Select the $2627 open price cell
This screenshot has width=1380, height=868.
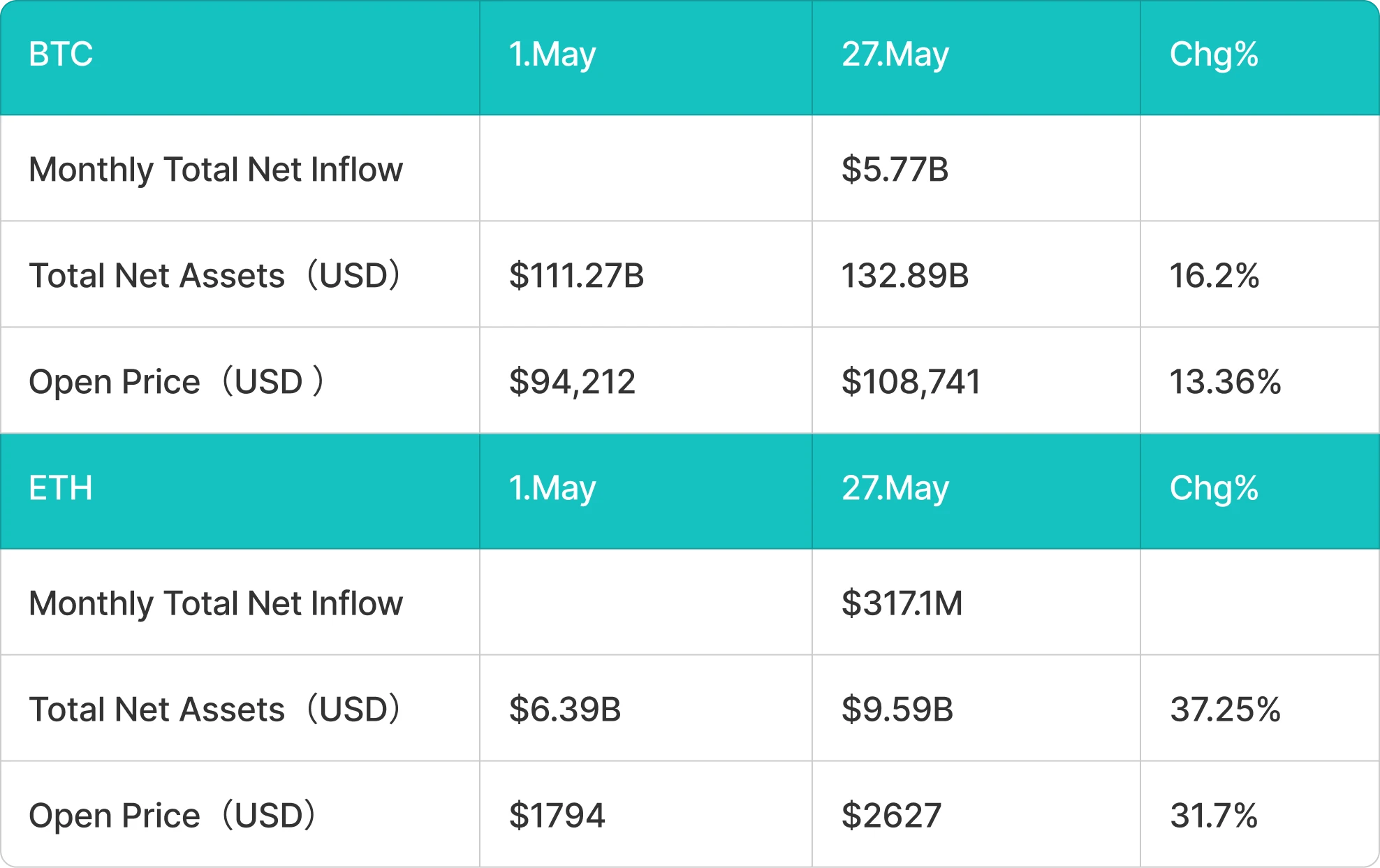tap(891, 816)
